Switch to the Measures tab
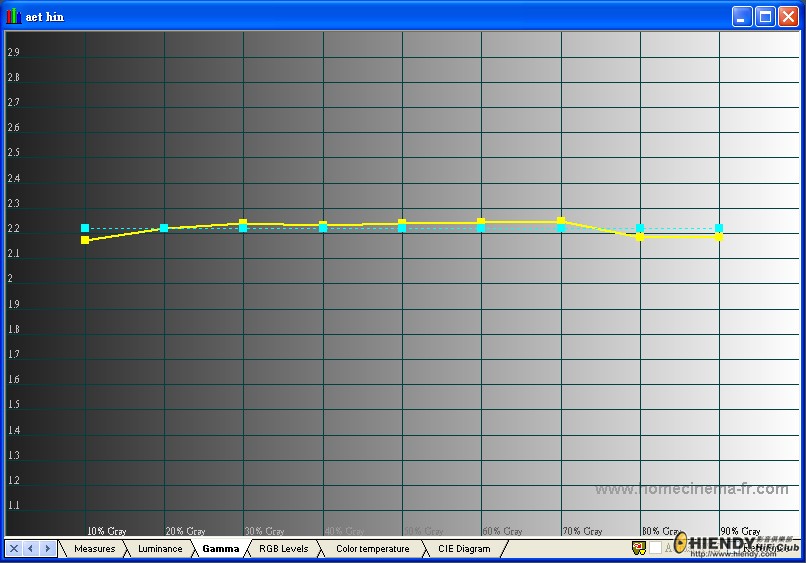The height and width of the screenshot is (563, 806). [x=95, y=549]
